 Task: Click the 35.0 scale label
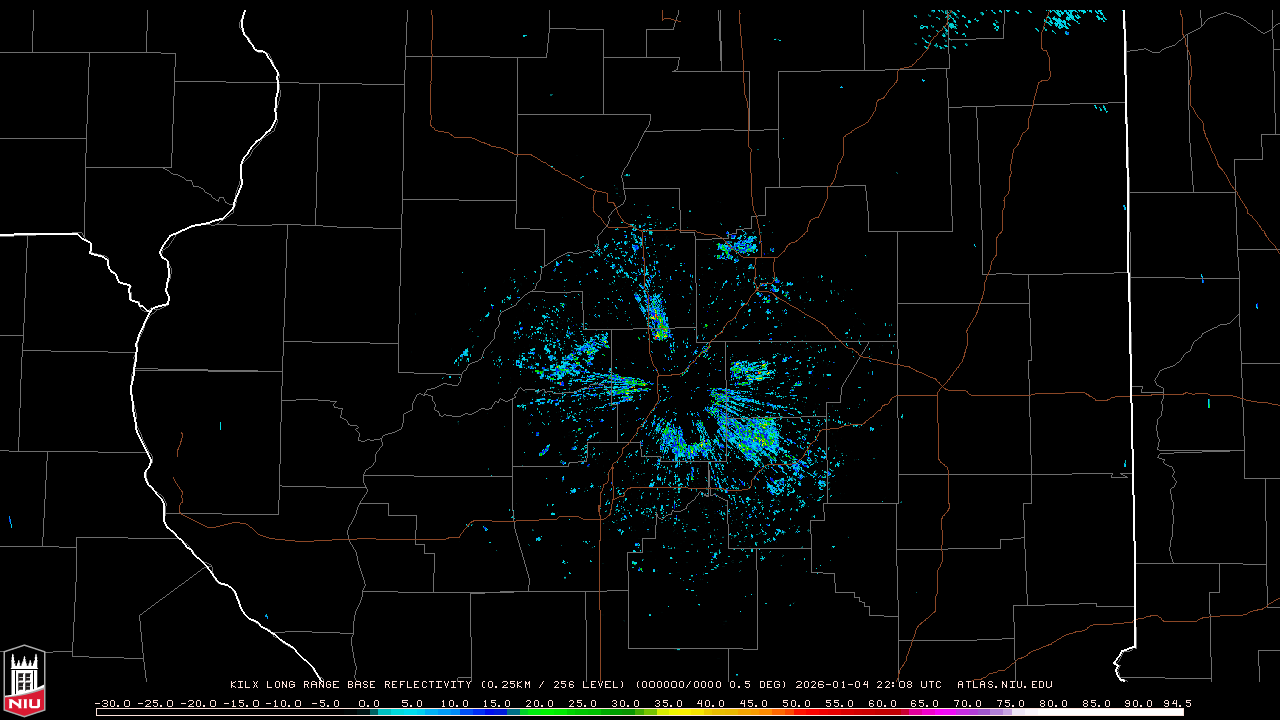coord(668,703)
